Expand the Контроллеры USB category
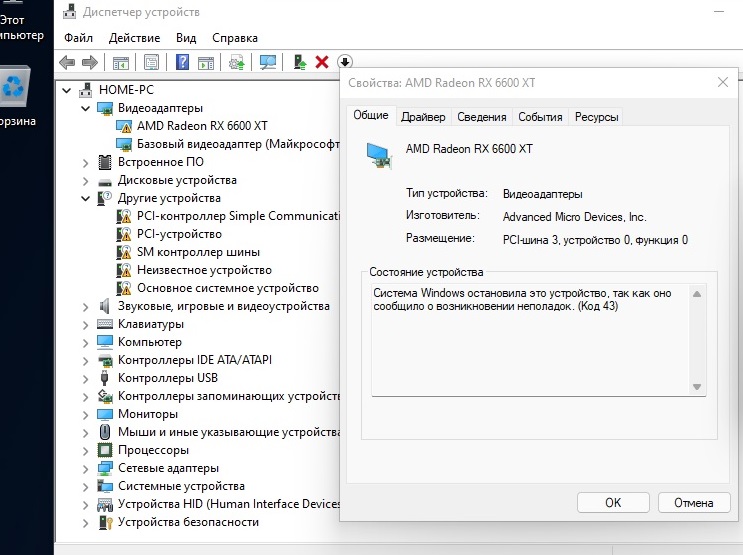This screenshot has width=743, height=555. (85, 379)
